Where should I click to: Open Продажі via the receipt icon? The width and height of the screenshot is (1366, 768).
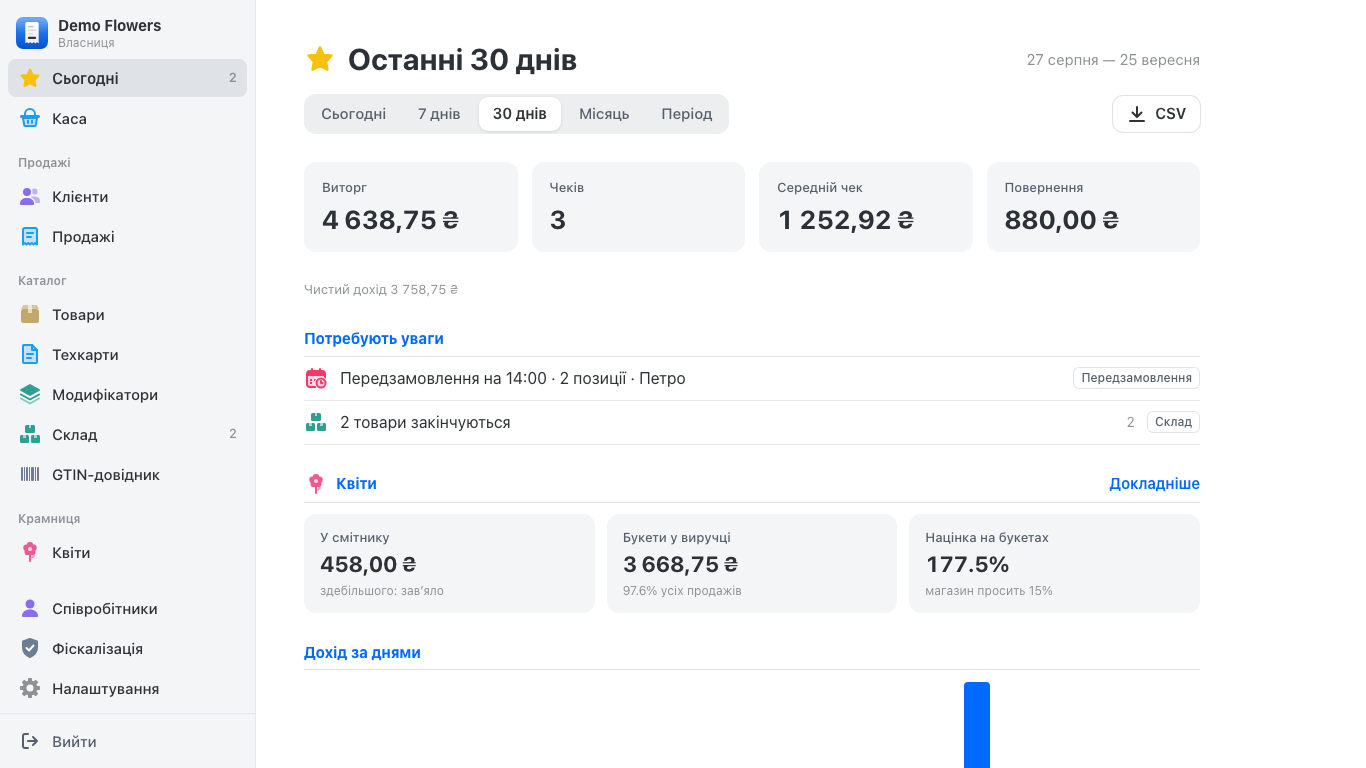(x=30, y=237)
